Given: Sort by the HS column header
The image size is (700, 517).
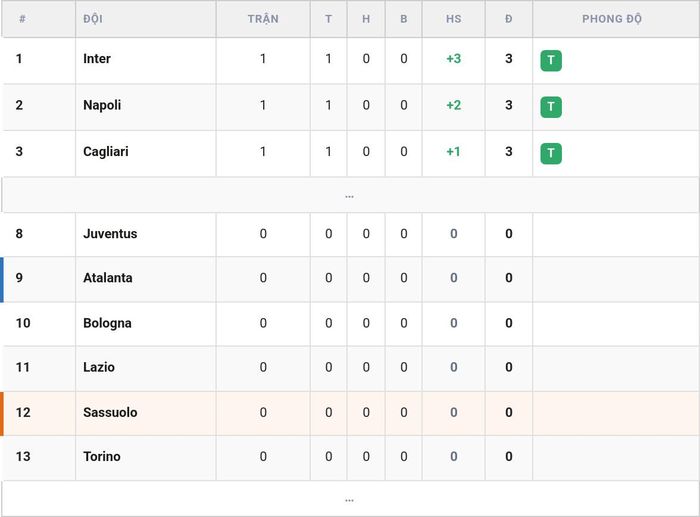Looking at the screenshot, I should click(x=454, y=19).
